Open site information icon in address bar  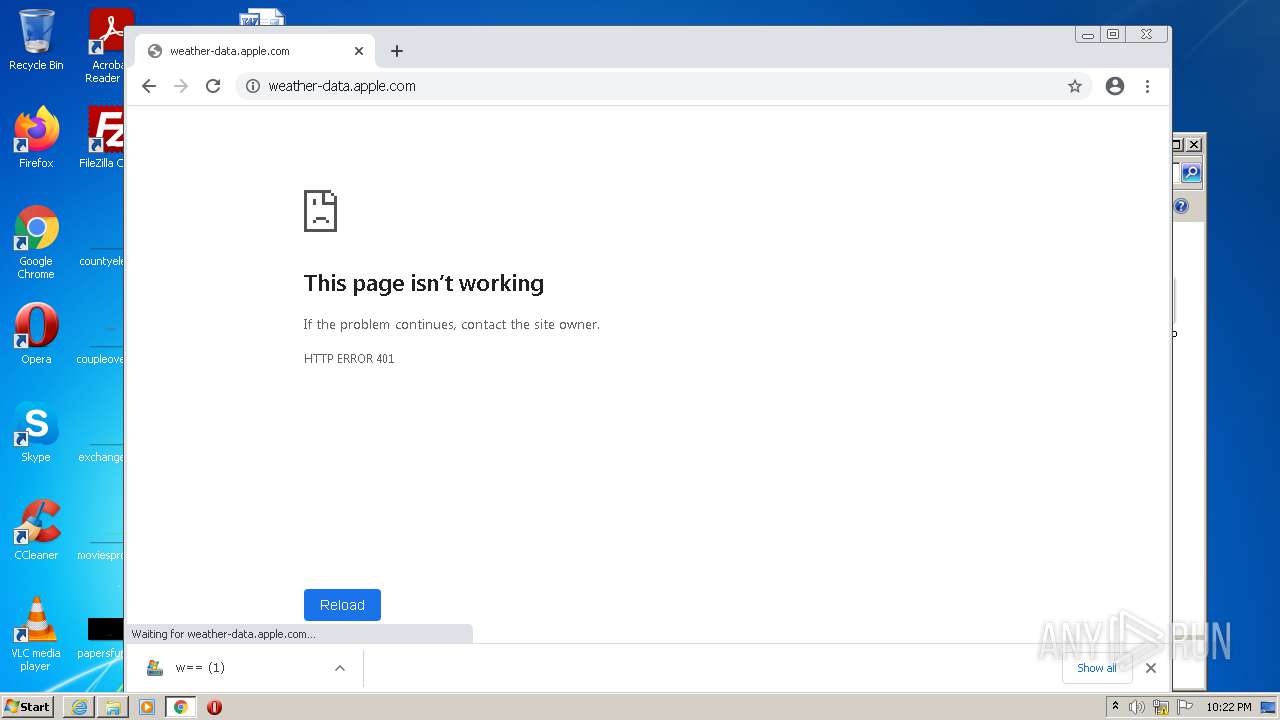point(253,86)
